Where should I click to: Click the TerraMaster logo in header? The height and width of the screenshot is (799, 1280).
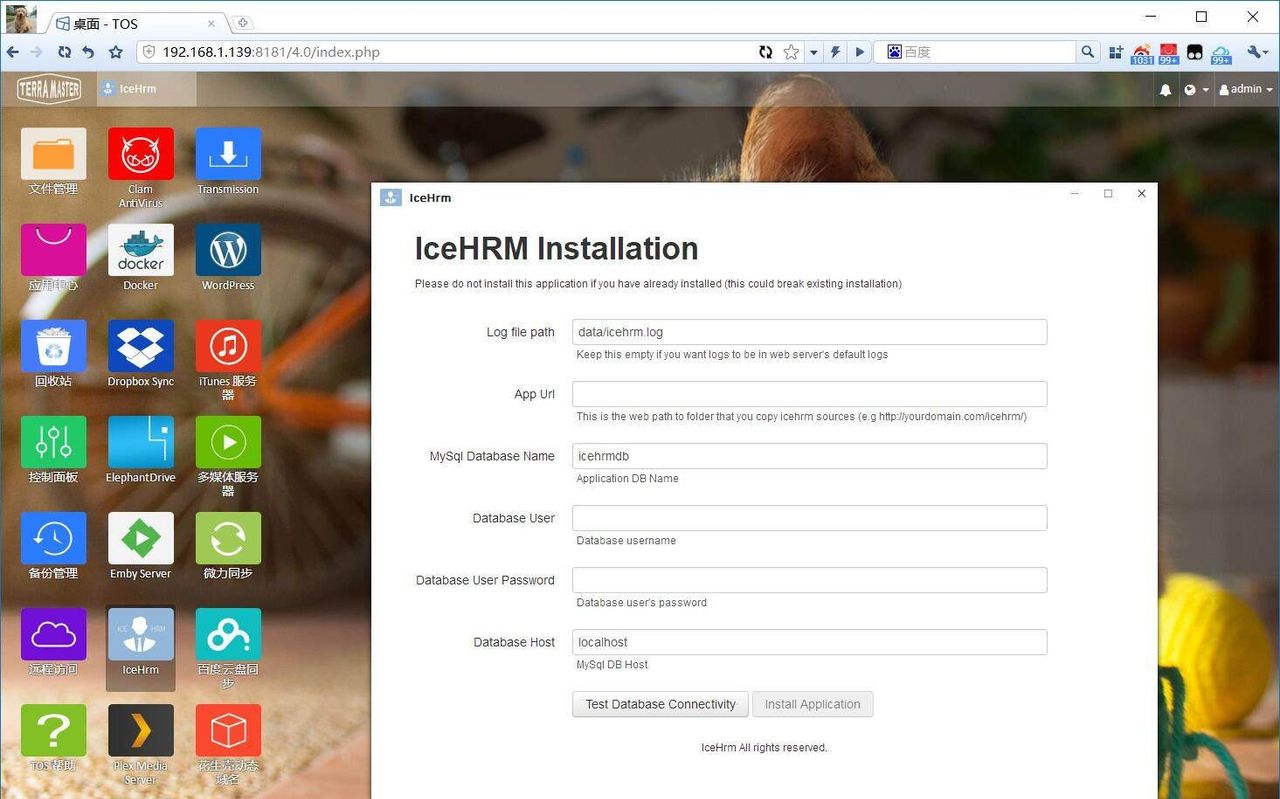(48, 89)
